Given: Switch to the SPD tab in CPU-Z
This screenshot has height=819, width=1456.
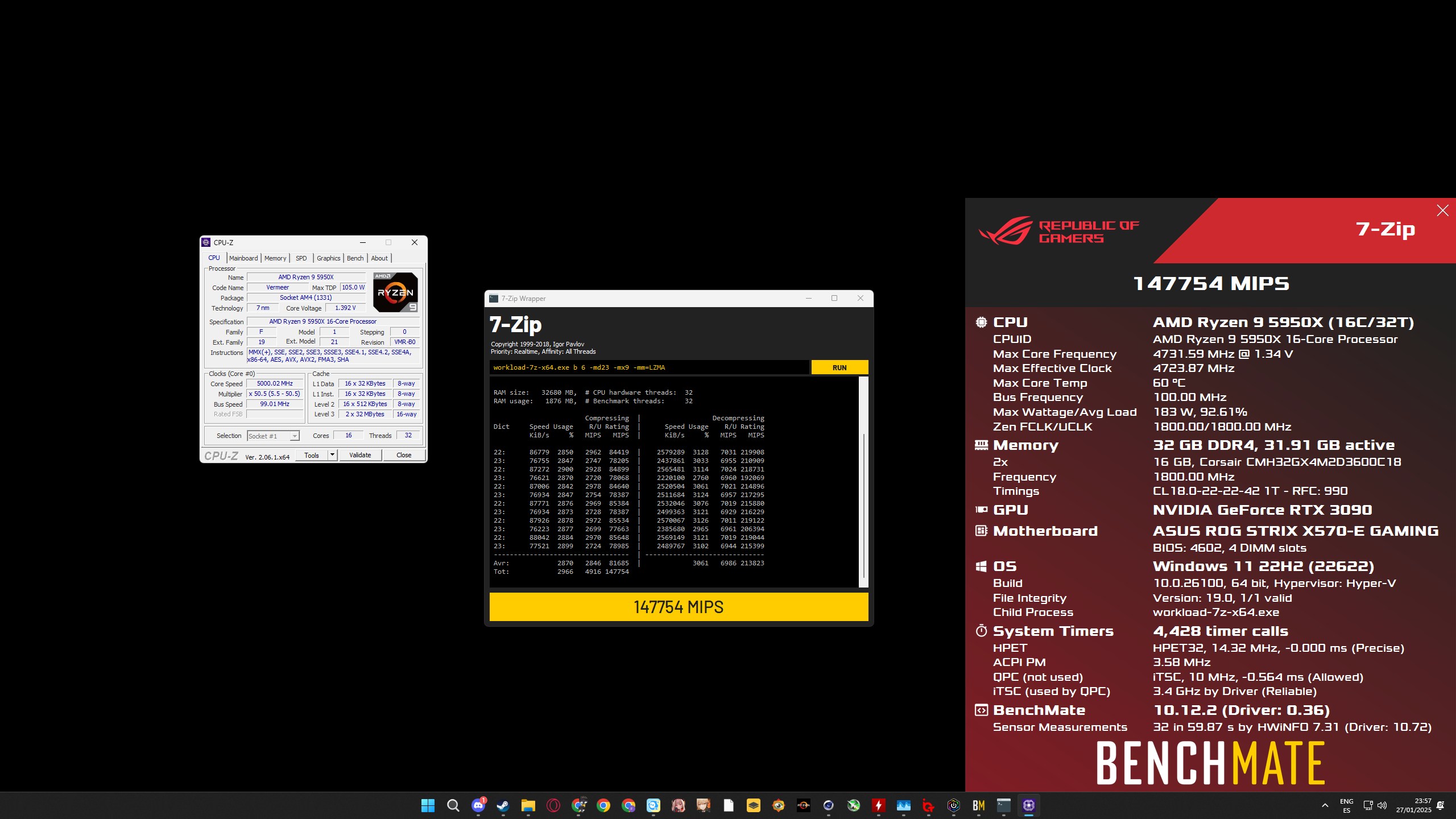Looking at the screenshot, I should [301, 258].
